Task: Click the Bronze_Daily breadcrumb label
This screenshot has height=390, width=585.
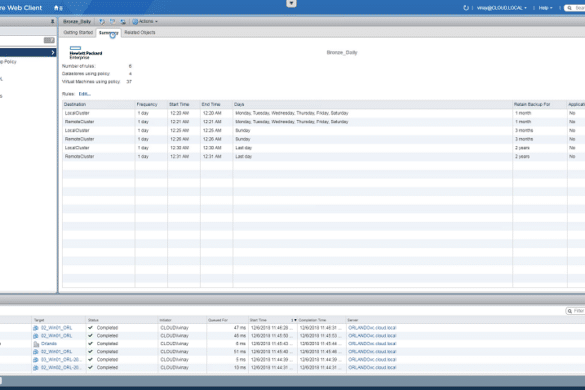Action: pyautogui.click(x=77, y=22)
